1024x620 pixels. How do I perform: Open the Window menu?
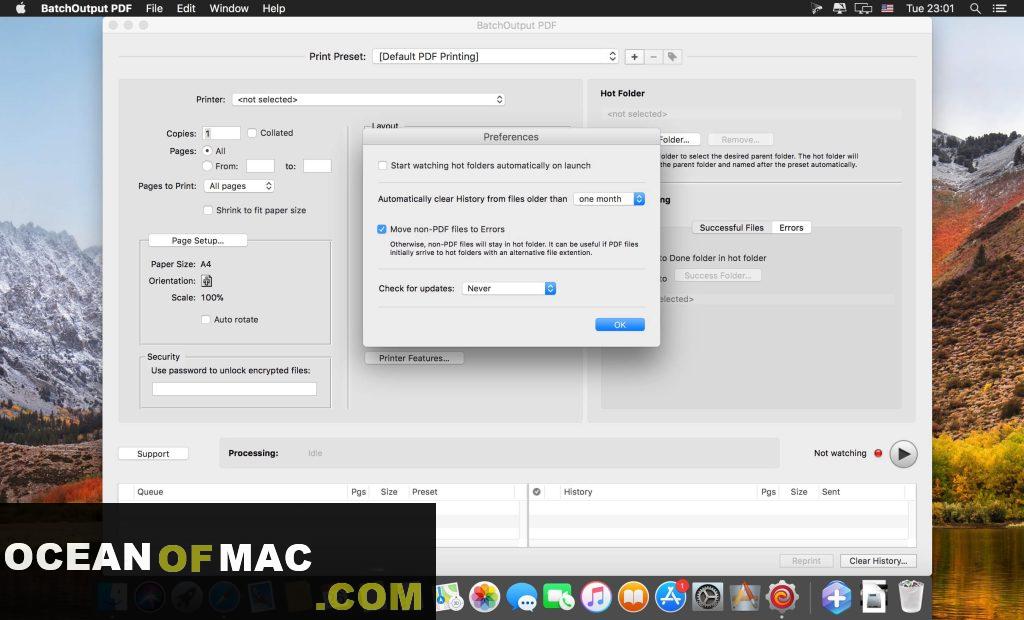point(229,8)
